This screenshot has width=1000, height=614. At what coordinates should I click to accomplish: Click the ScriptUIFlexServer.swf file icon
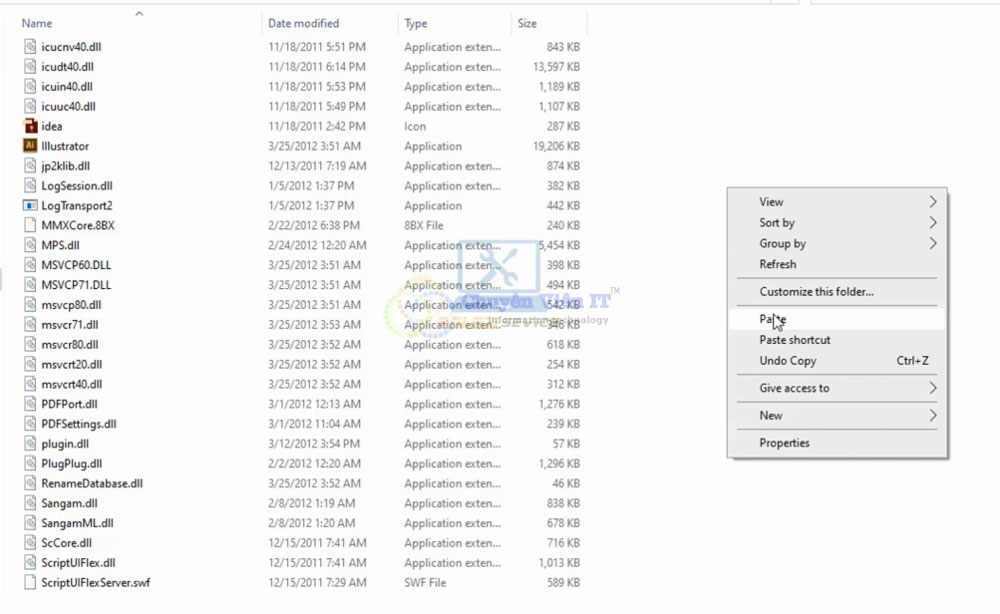tap(30, 583)
